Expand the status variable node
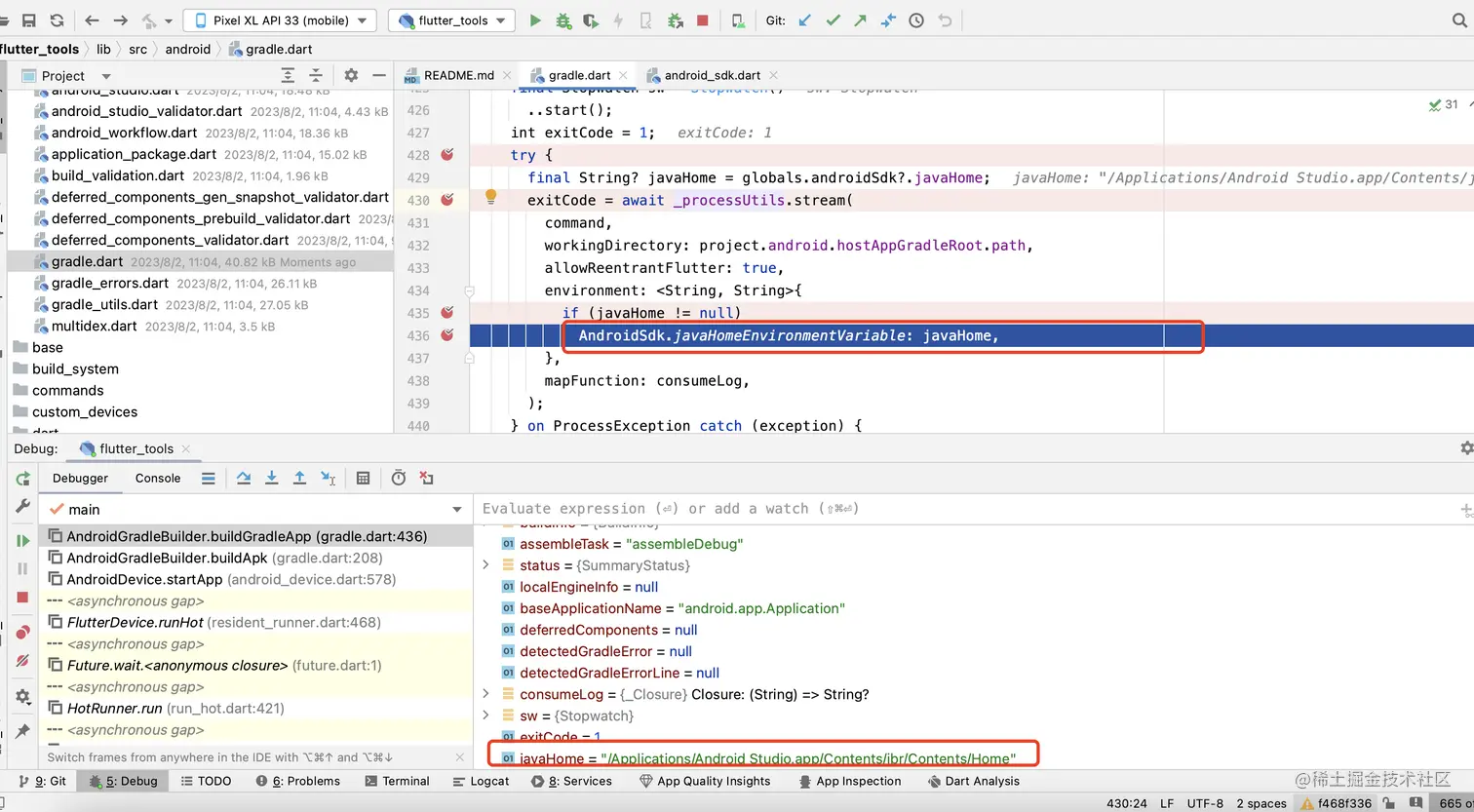The width and height of the screenshot is (1474, 812). [485, 565]
